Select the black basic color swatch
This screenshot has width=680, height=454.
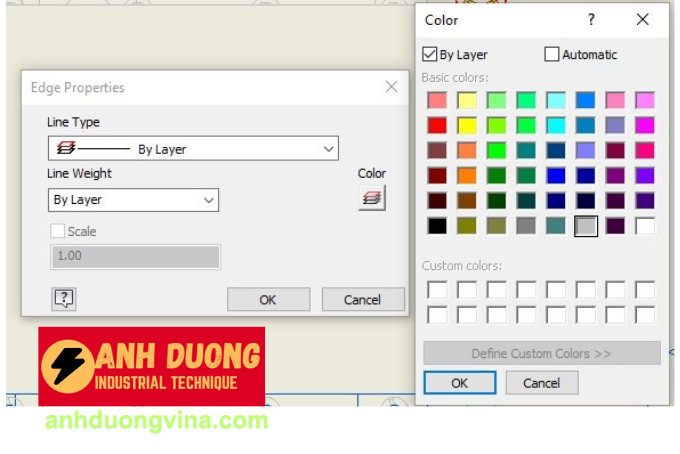tap(437, 226)
